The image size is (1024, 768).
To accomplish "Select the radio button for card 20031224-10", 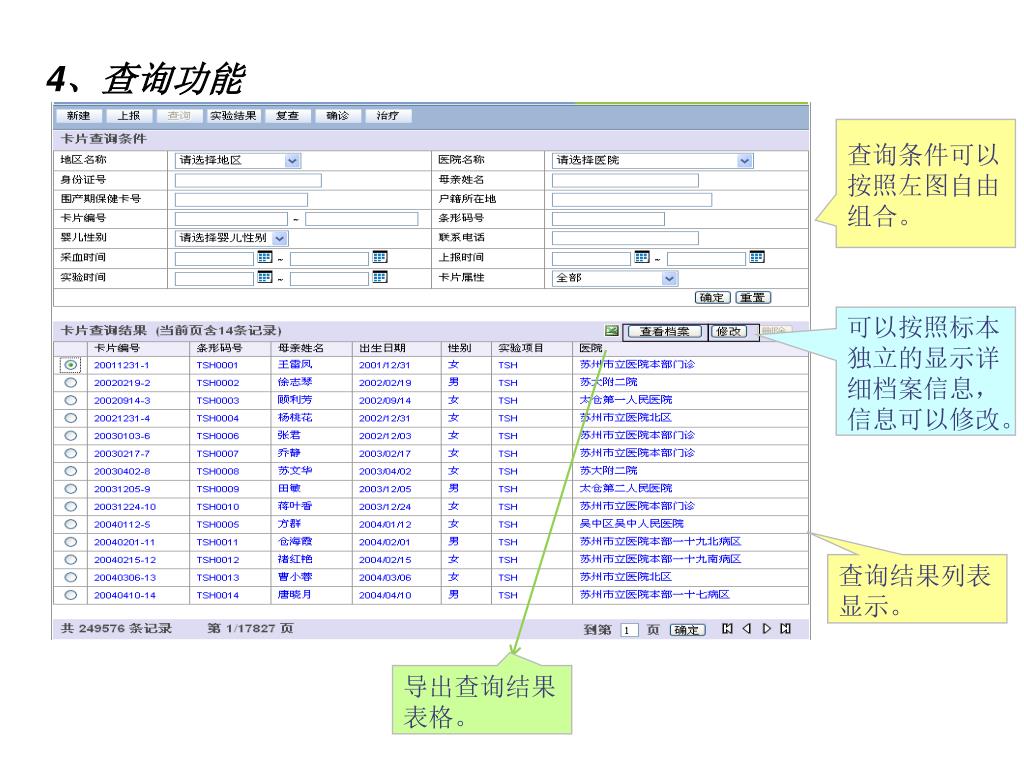I will pyautogui.click(x=71, y=506).
